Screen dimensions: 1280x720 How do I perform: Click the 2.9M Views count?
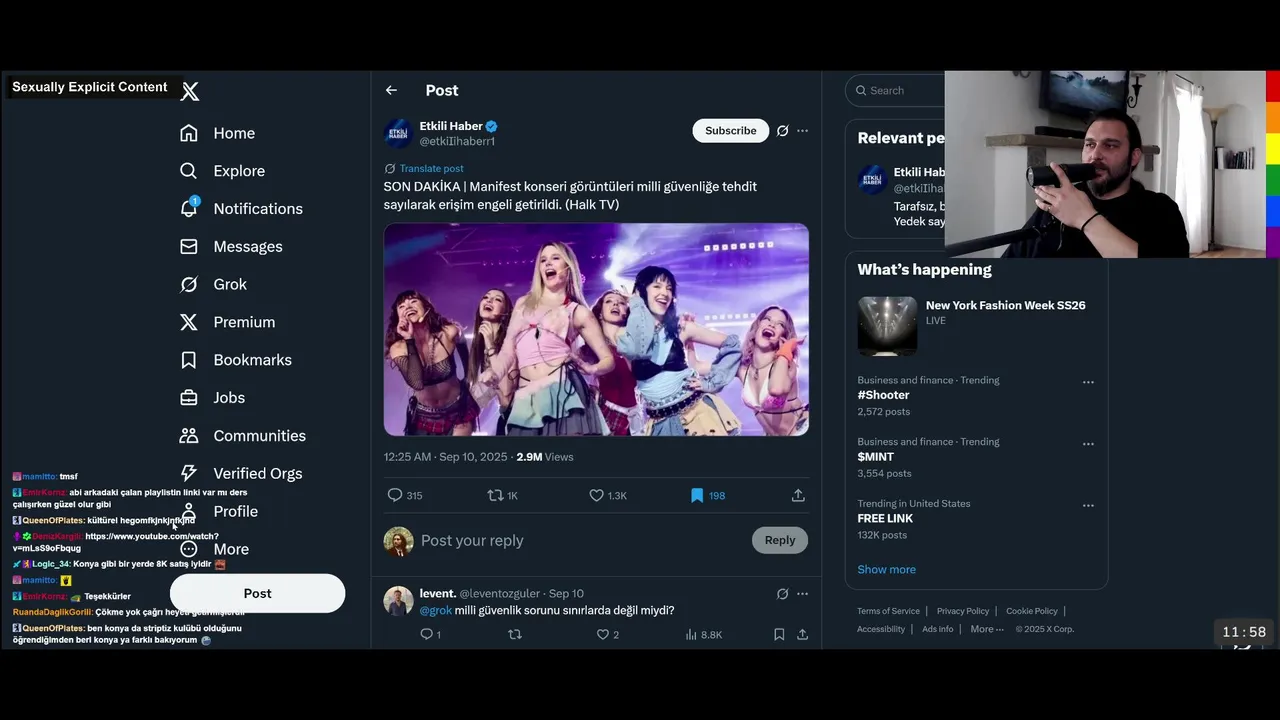click(x=545, y=457)
